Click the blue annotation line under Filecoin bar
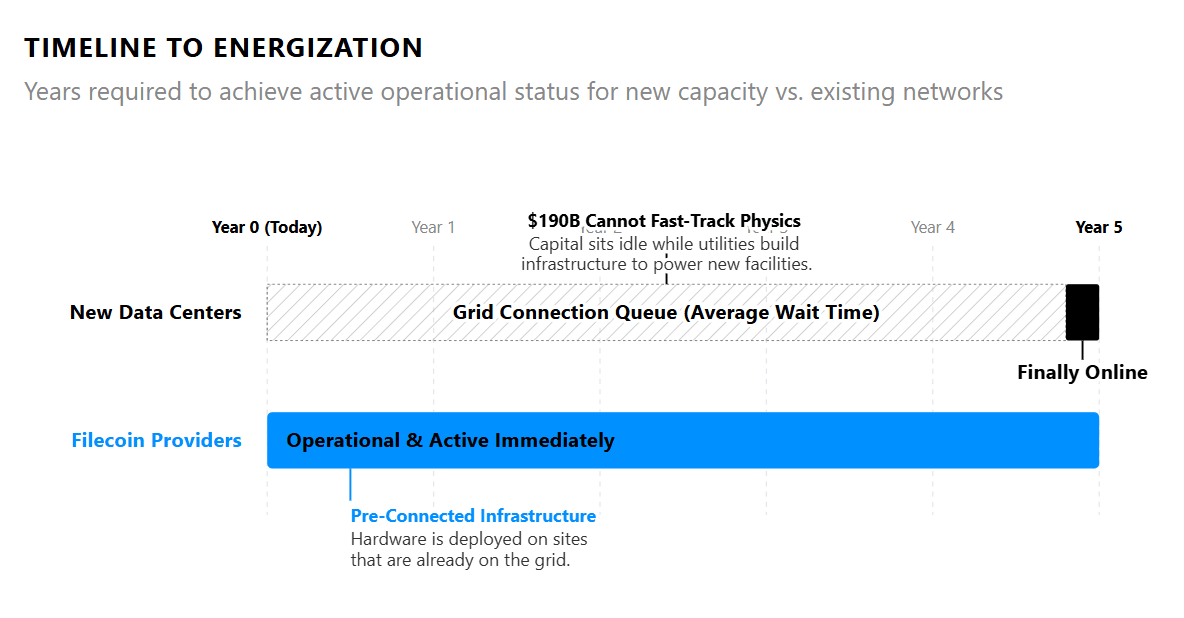The image size is (1184, 618). coord(350,484)
